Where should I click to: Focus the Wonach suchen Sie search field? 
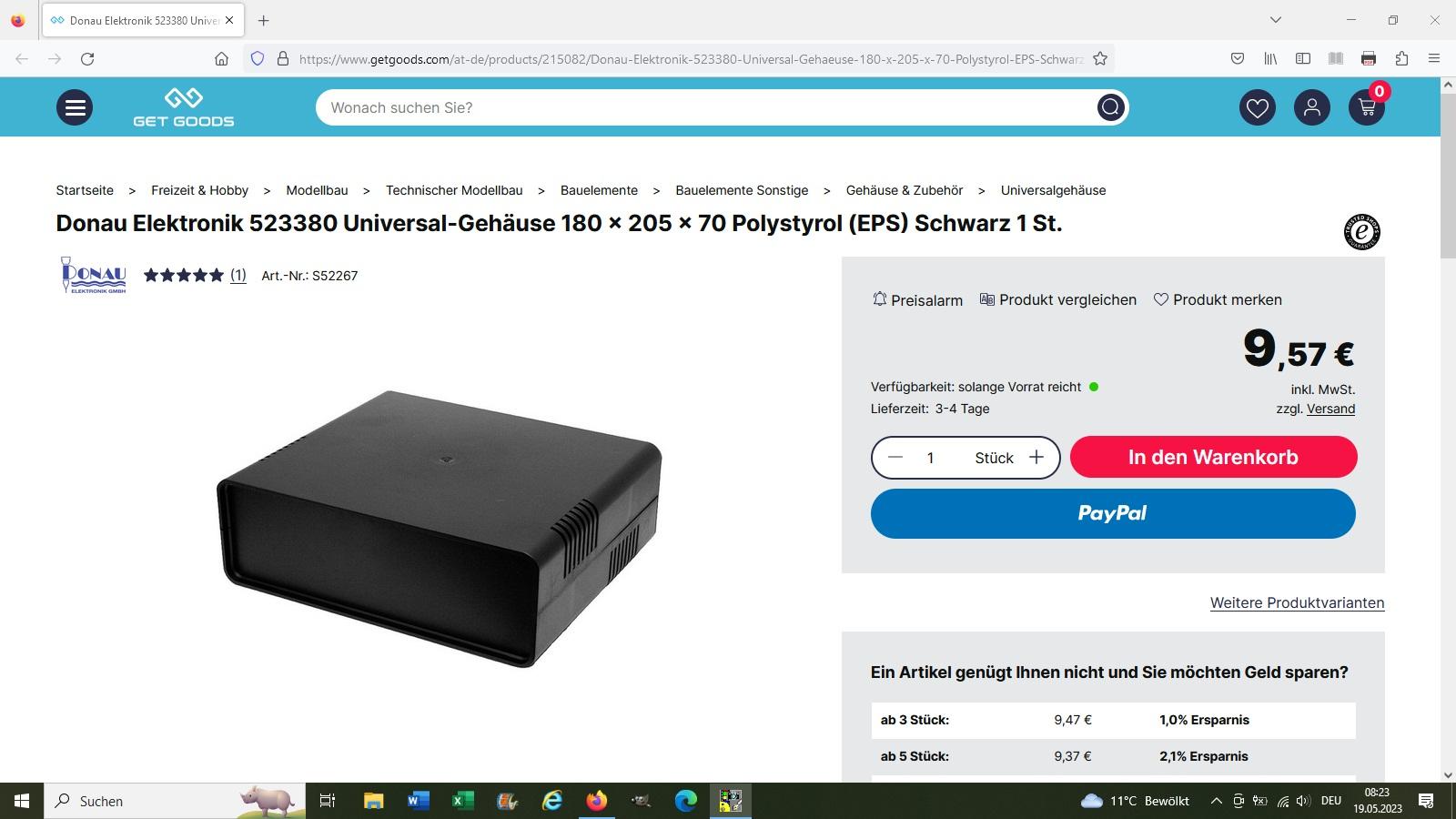pos(705,107)
